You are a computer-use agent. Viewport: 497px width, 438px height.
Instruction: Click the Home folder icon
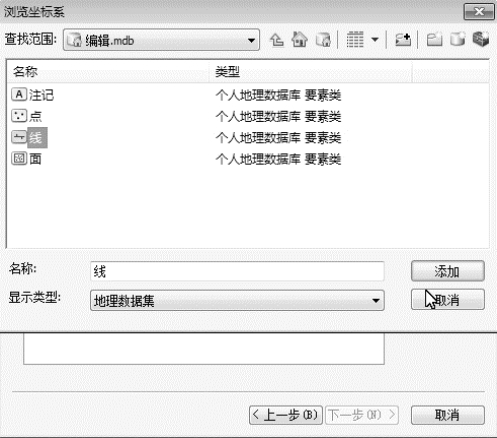(x=299, y=40)
